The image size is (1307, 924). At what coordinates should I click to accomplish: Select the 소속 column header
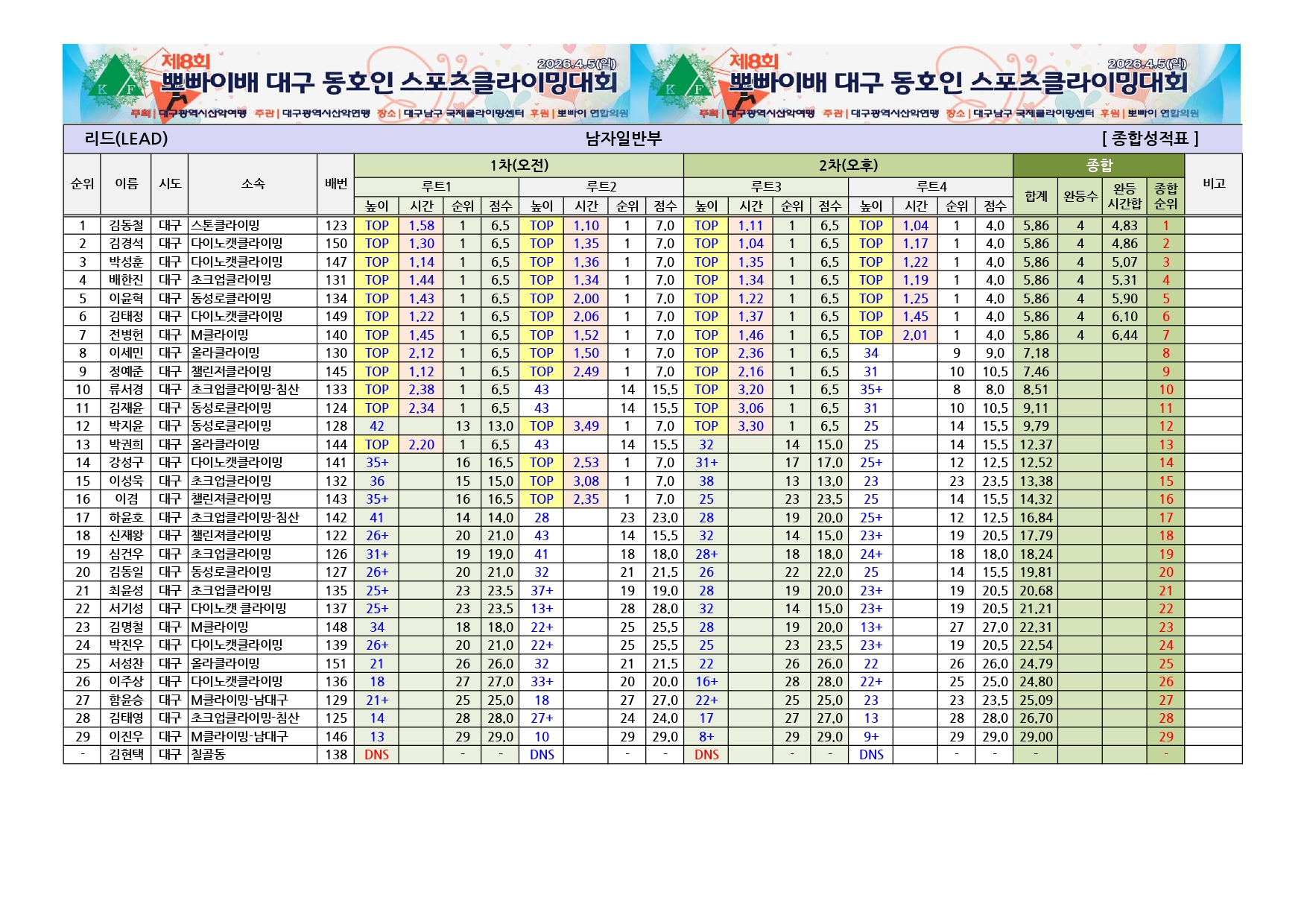pos(253,183)
